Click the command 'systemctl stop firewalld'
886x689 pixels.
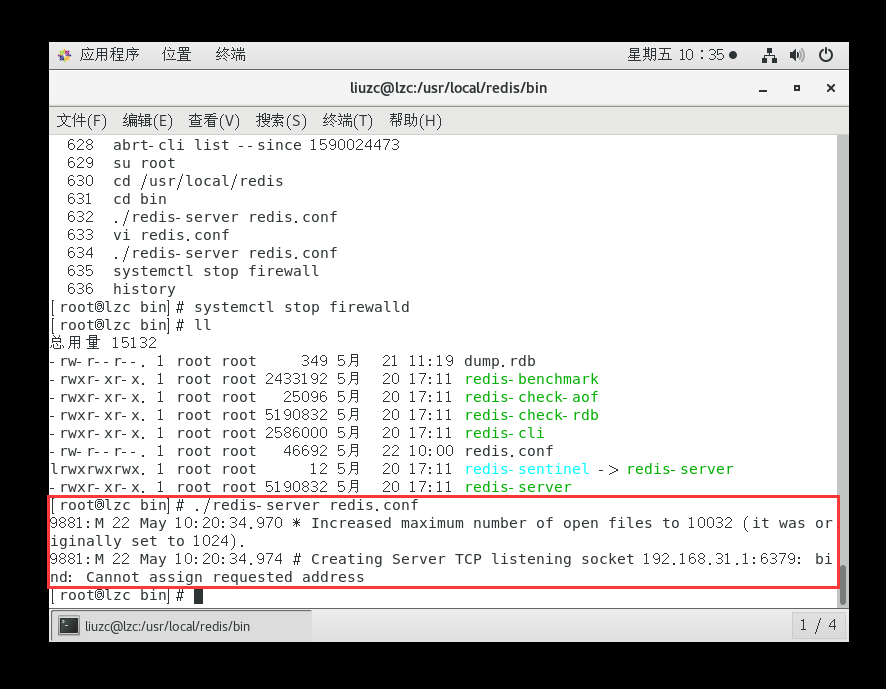click(302, 307)
